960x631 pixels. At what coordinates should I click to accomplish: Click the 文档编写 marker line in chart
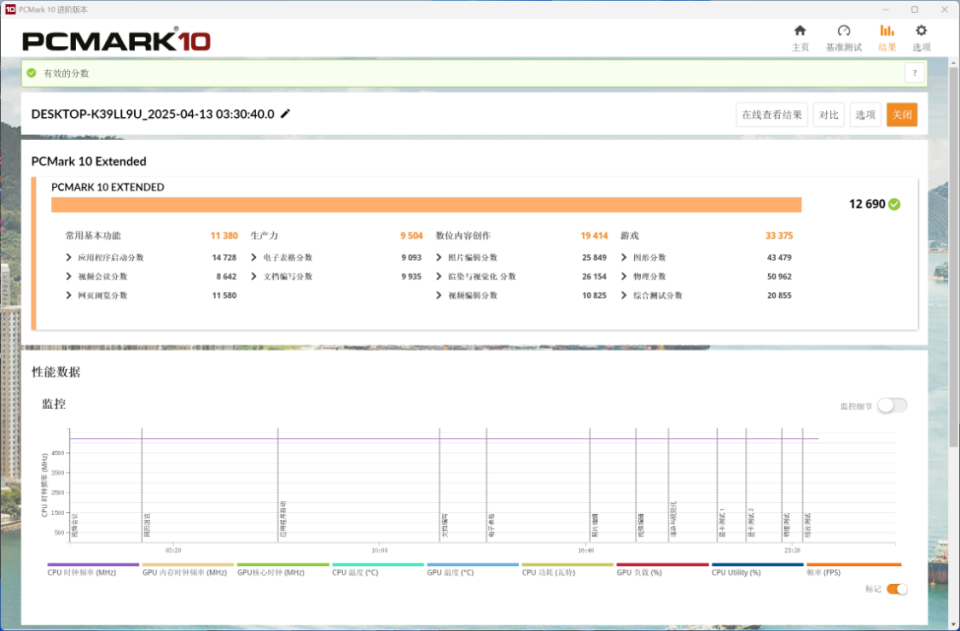coord(440,484)
